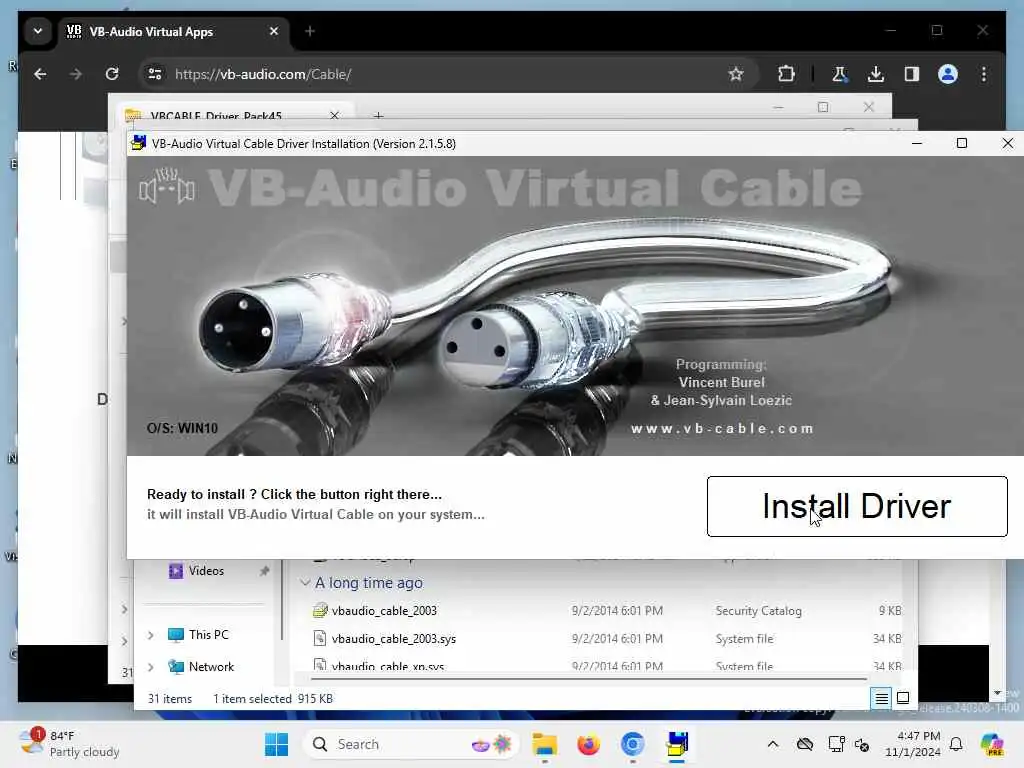The image size is (1024, 768).
Task: Select the vbaudio_cable_2003 catalog file
Action: (384, 611)
